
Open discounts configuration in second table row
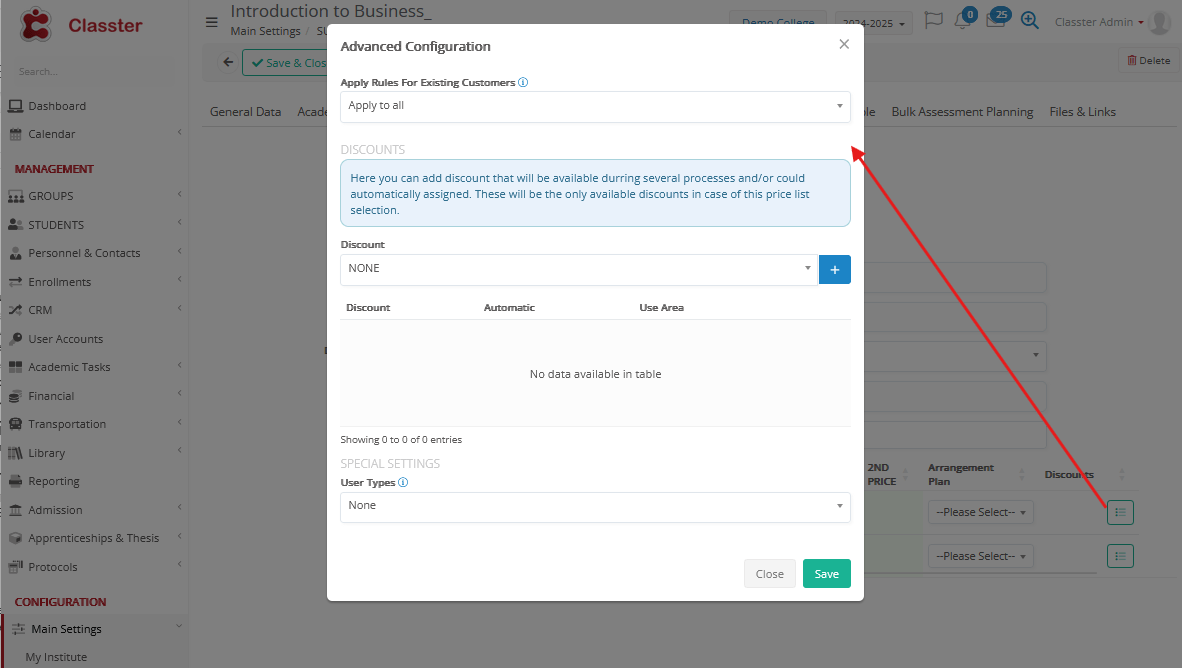(x=1119, y=556)
